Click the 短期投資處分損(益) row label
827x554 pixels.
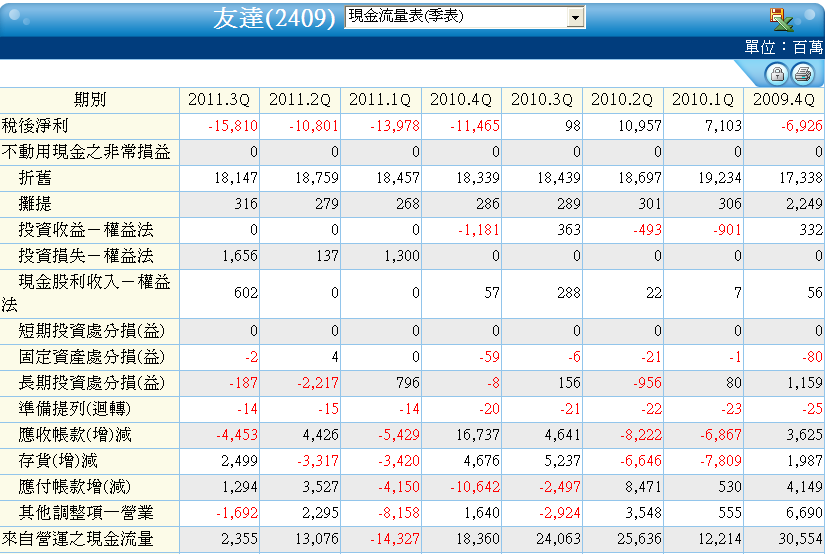92,331
